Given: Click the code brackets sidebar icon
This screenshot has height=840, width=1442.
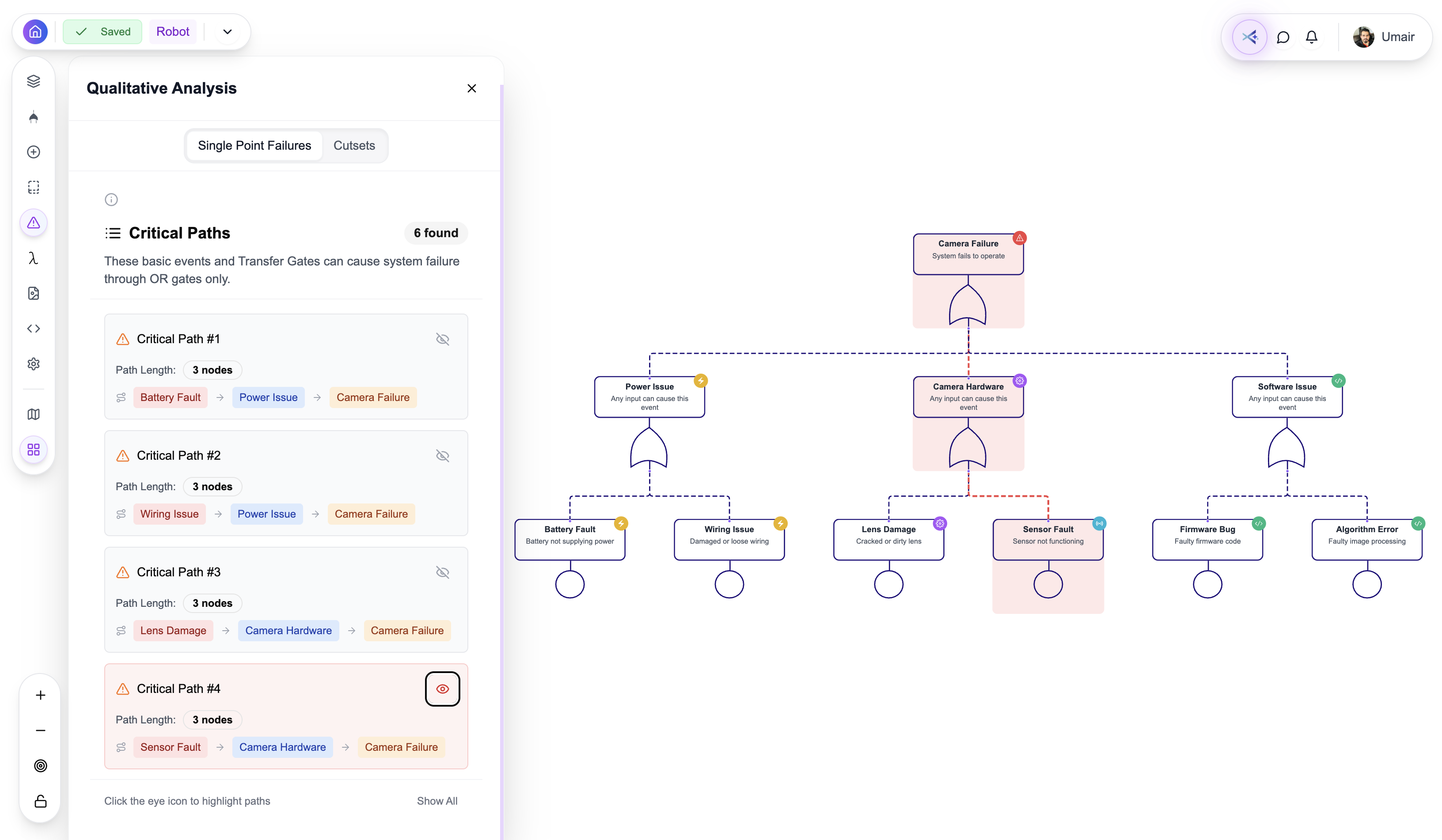Looking at the screenshot, I should [33, 329].
